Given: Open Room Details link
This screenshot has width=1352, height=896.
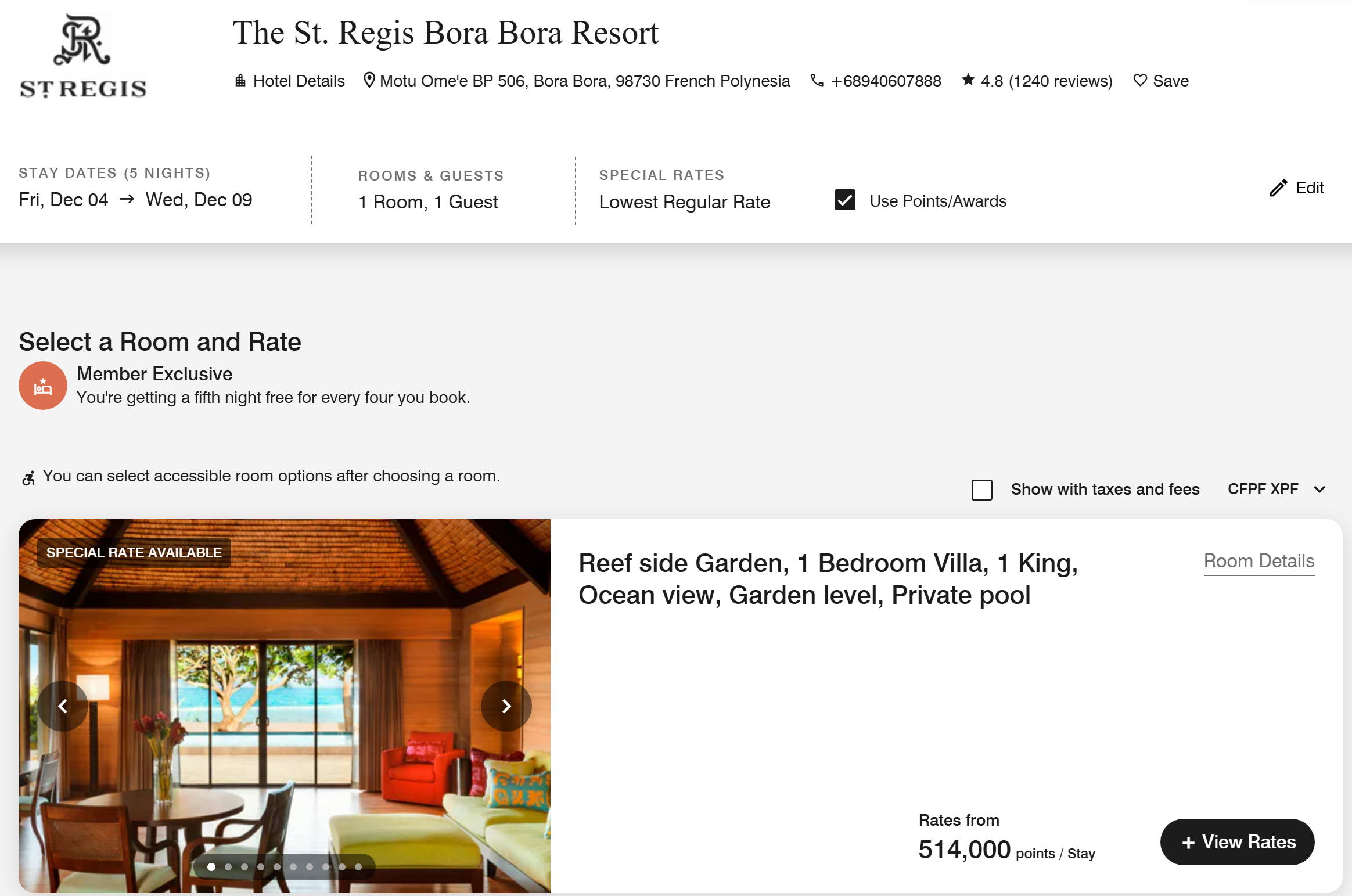Looking at the screenshot, I should [1259, 561].
